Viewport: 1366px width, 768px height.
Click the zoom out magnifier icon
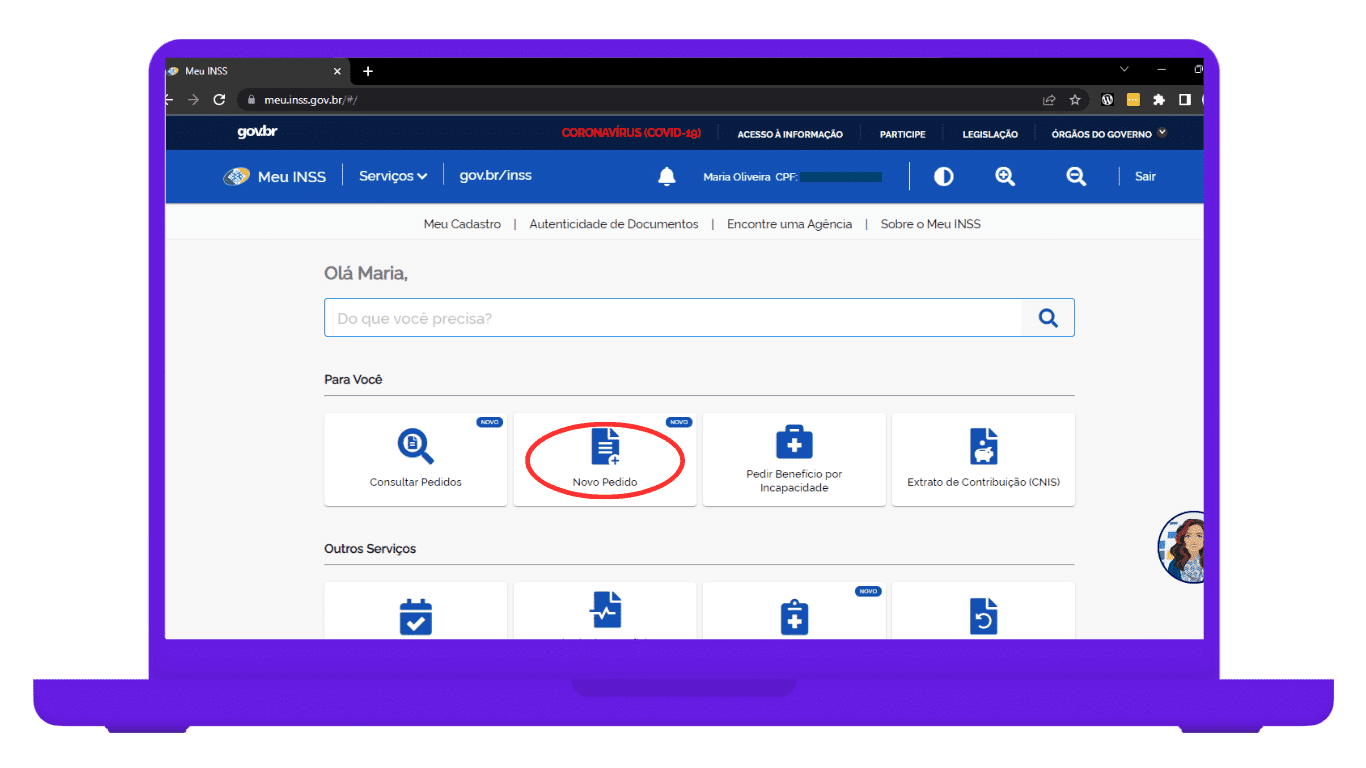click(x=1076, y=177)
